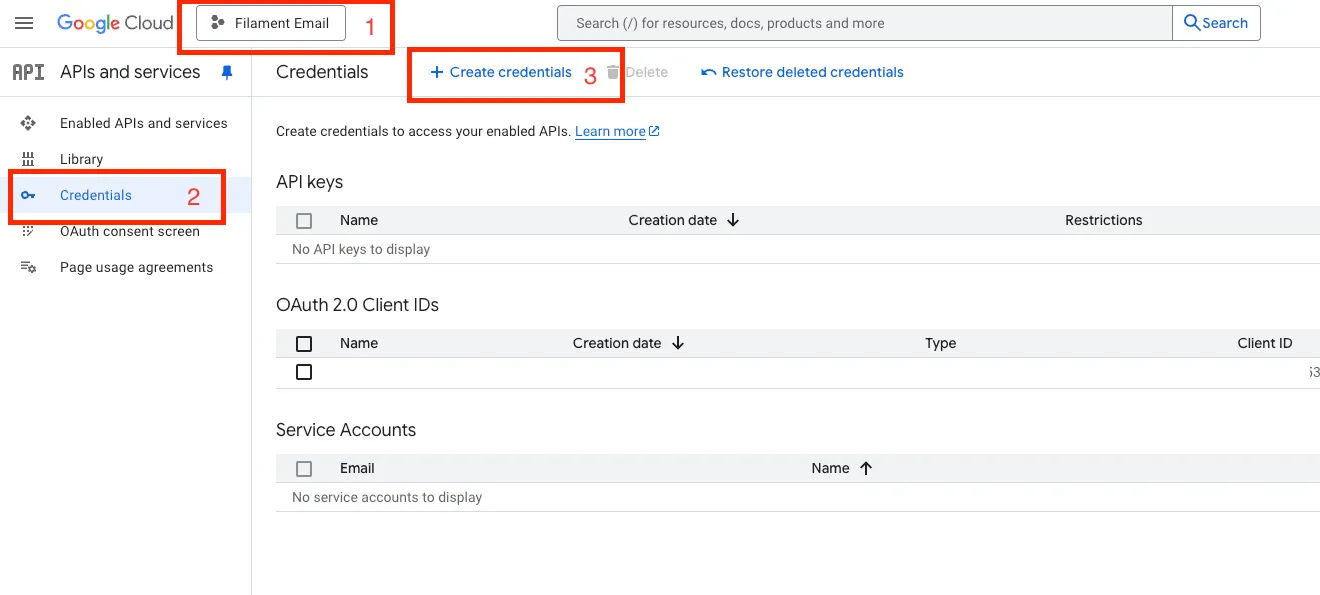The image size is (1320, 595).
Task: Open the Learn more link
Action: 610,131
